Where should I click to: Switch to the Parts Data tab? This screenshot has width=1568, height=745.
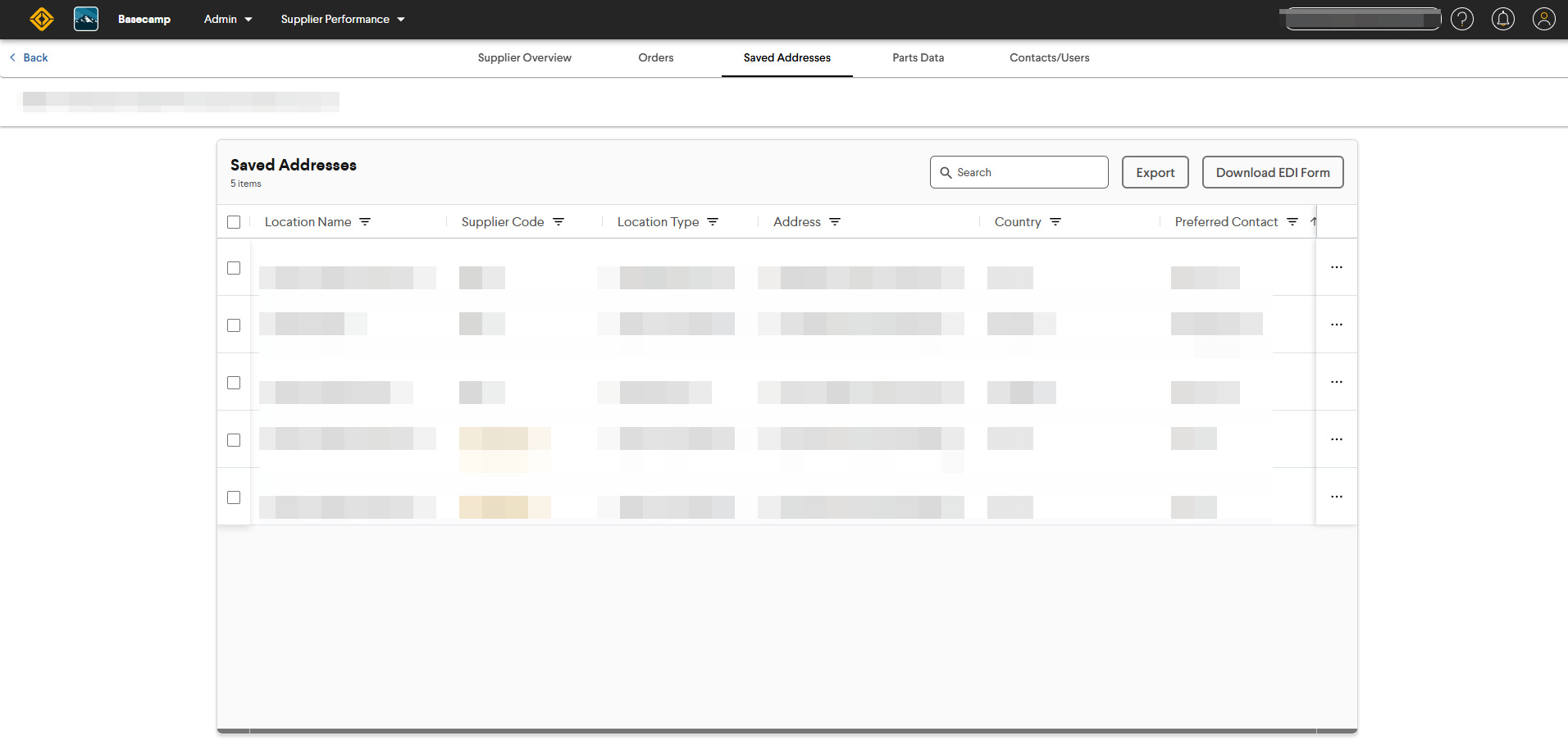point(918,57)
